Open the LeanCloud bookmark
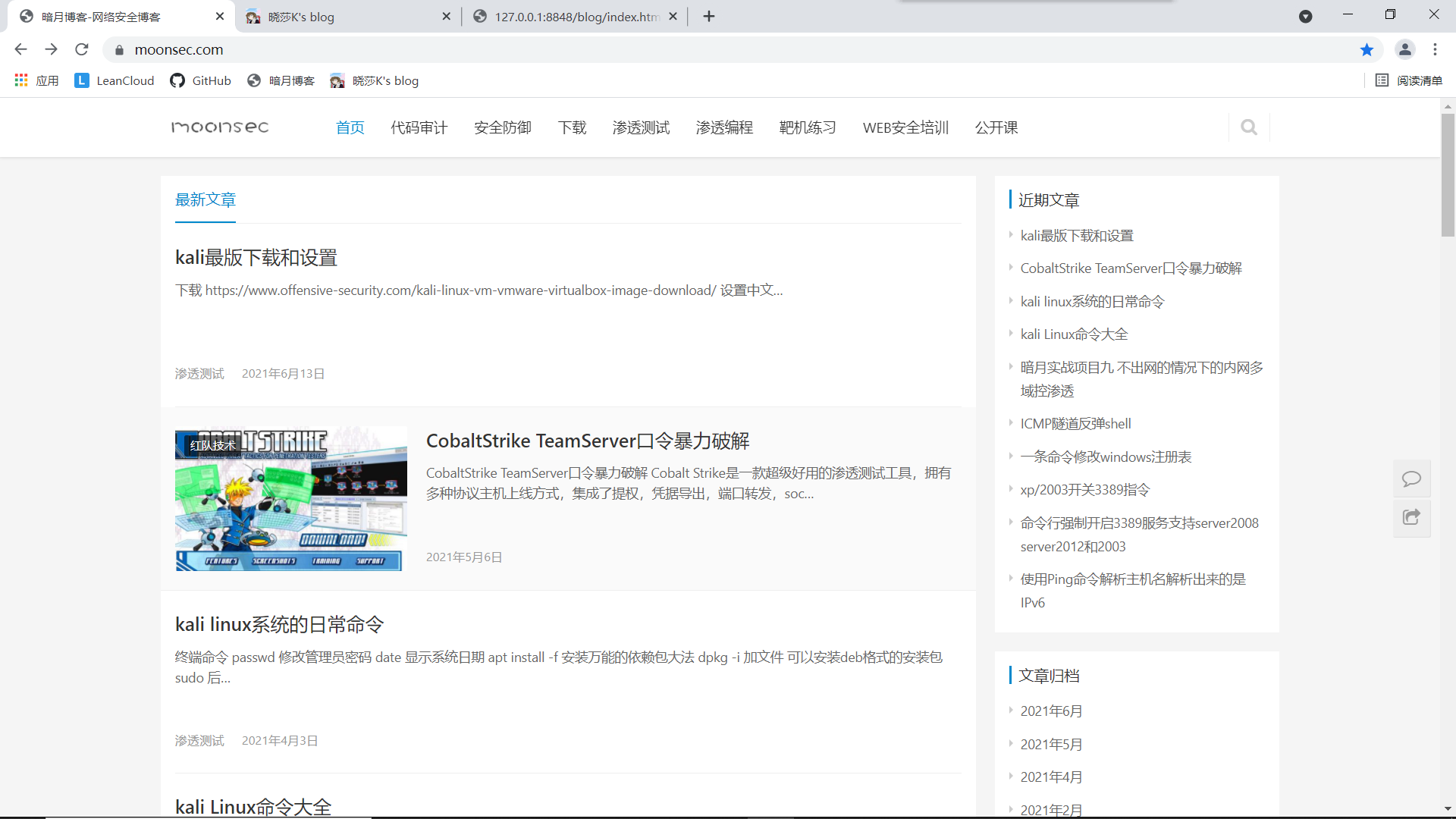1456x819 pixels. [115, 80]
